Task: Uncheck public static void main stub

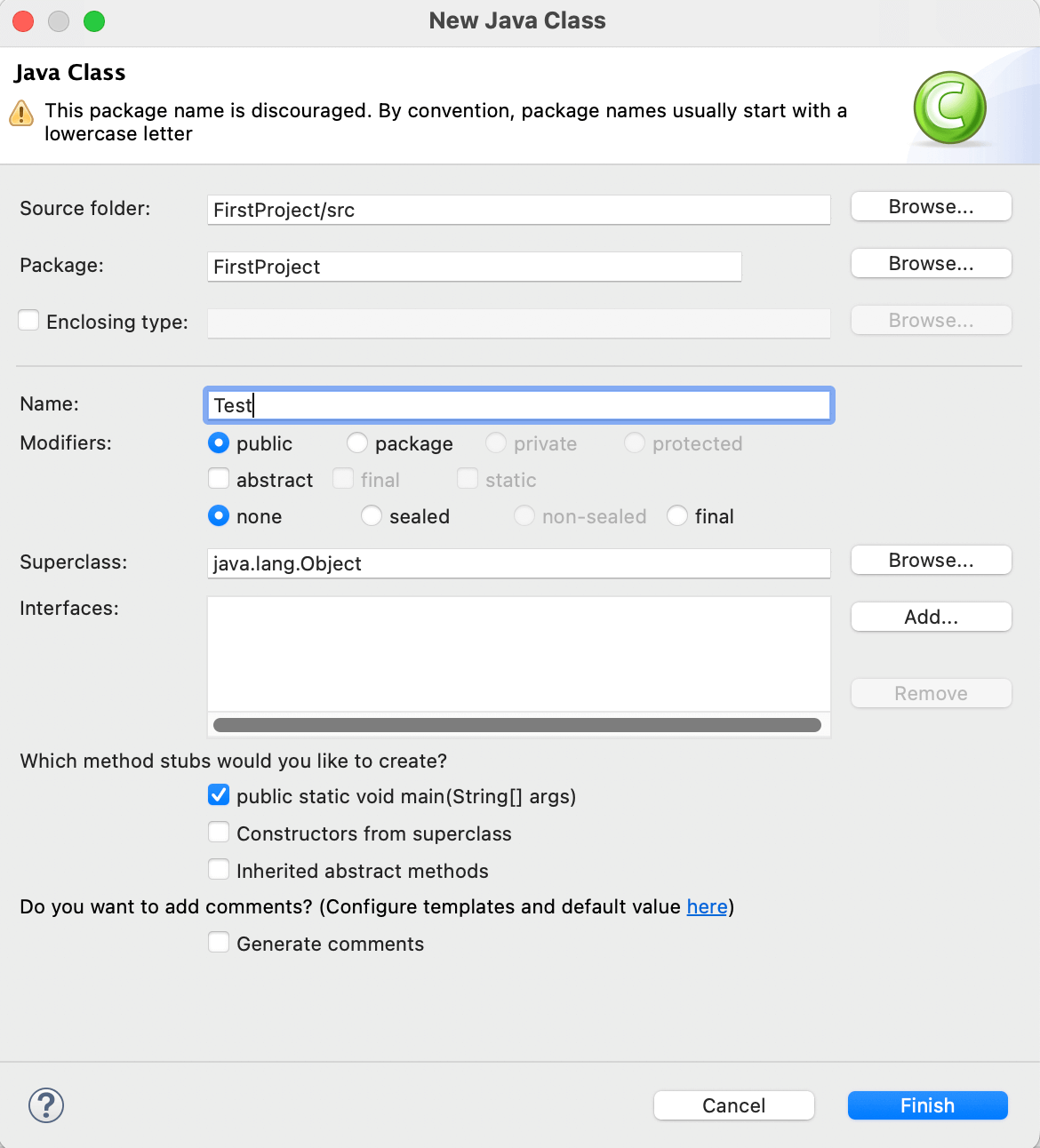Action: (219, 795)
